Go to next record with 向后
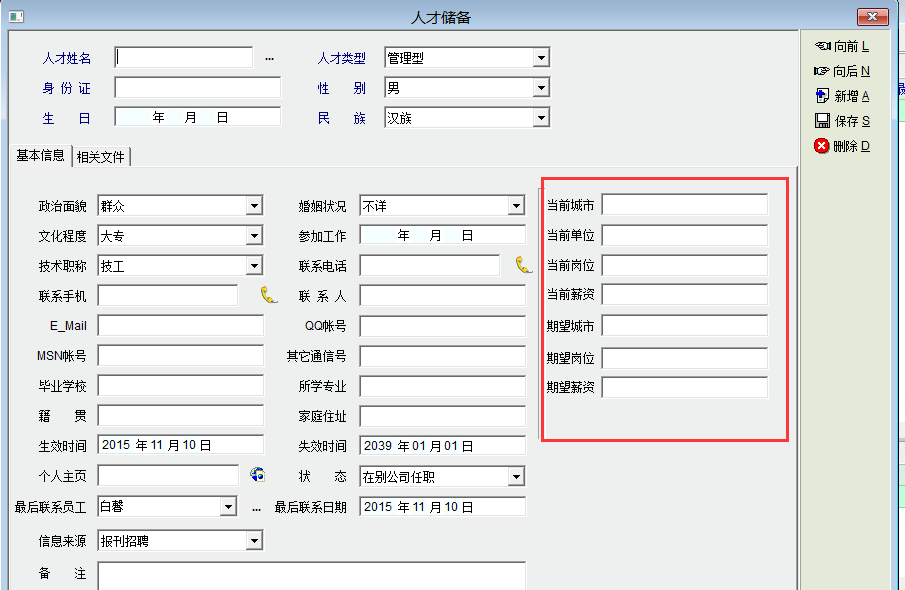Screen dimensions: 905x590 (x=841, y=71)
